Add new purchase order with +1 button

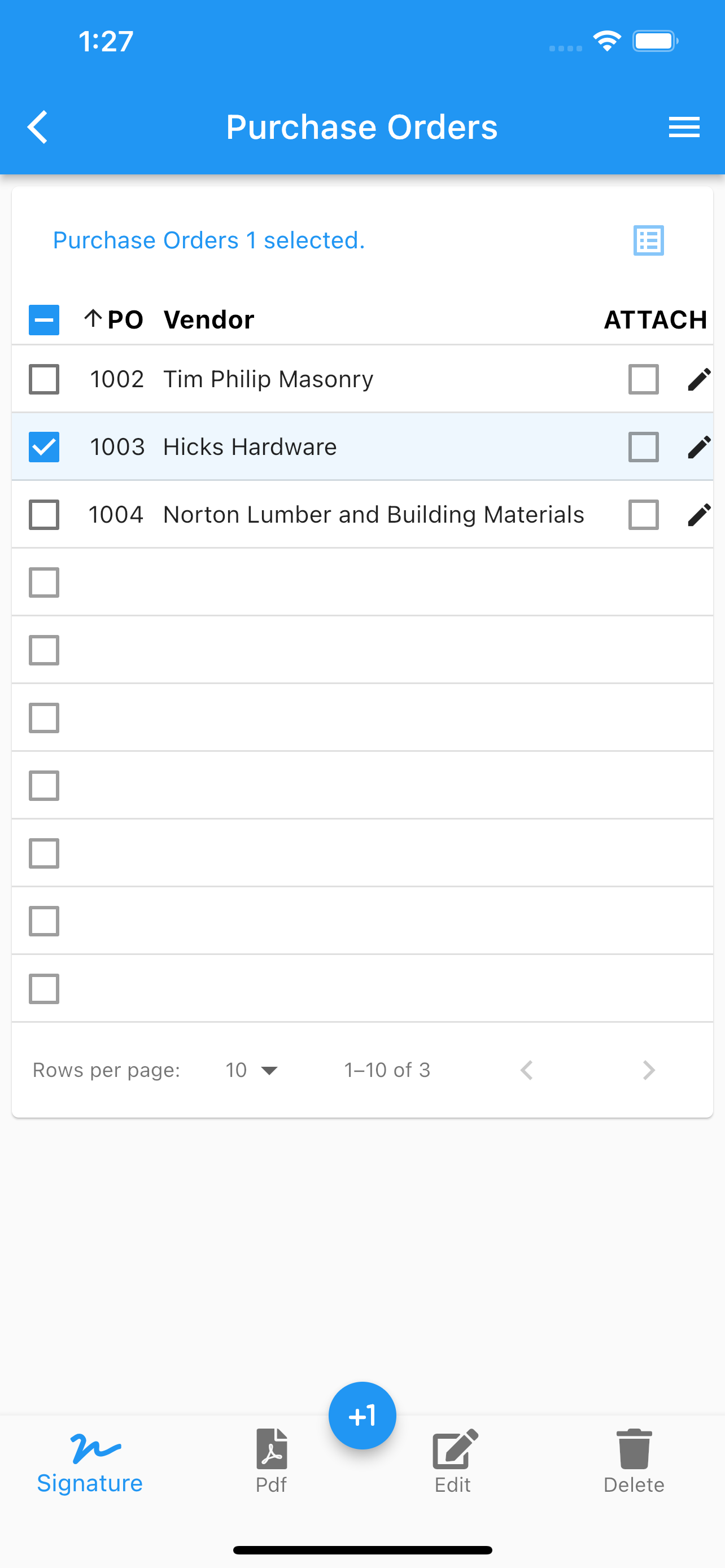362,1416
